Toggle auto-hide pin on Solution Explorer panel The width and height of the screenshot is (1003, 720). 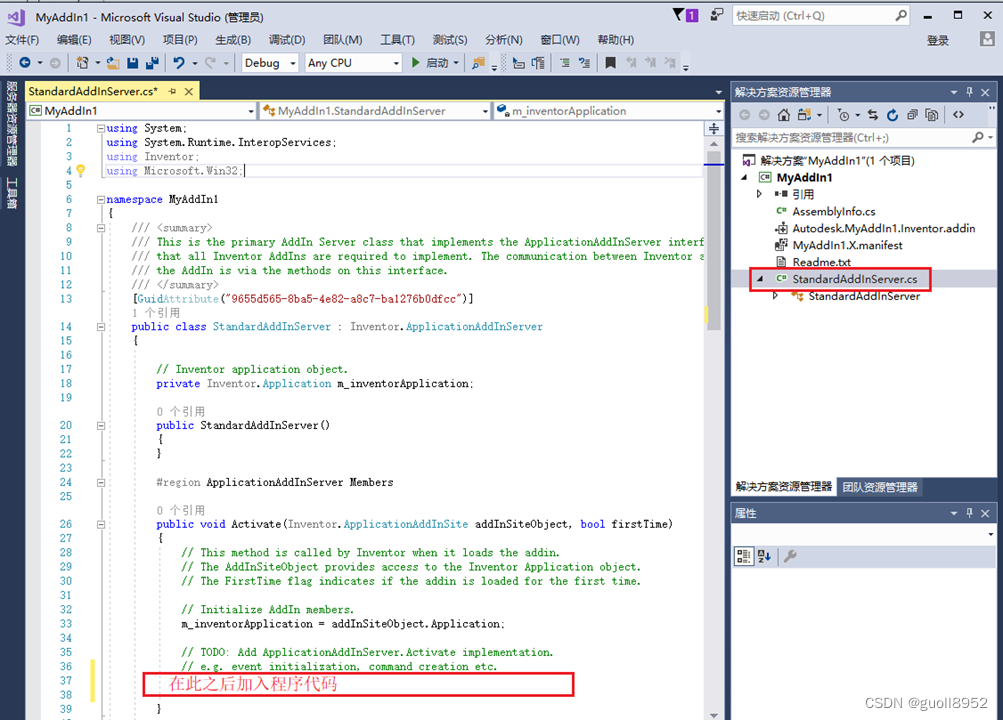pyautogui.click(x=970, y=92)
